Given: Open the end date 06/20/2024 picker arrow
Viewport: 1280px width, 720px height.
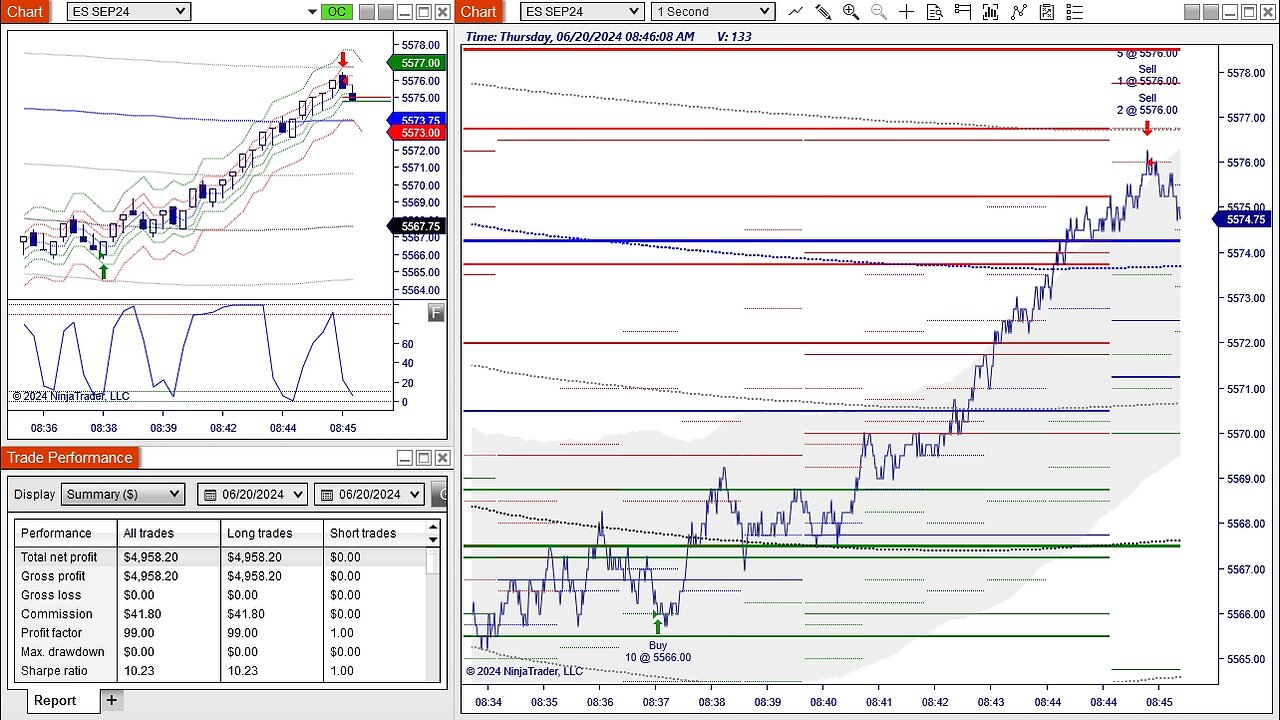Looking at the screenshot, I should [x=414, y=494].
